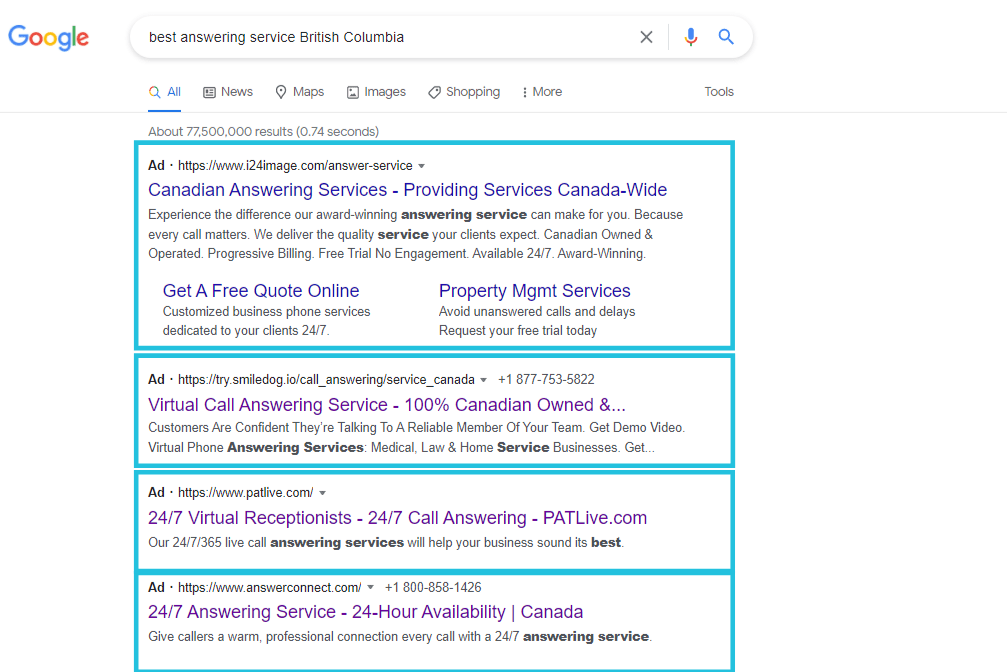Switch to the Shopping tab
Viewport: 1007px width, 672px height.
click(x=464, y=92)
